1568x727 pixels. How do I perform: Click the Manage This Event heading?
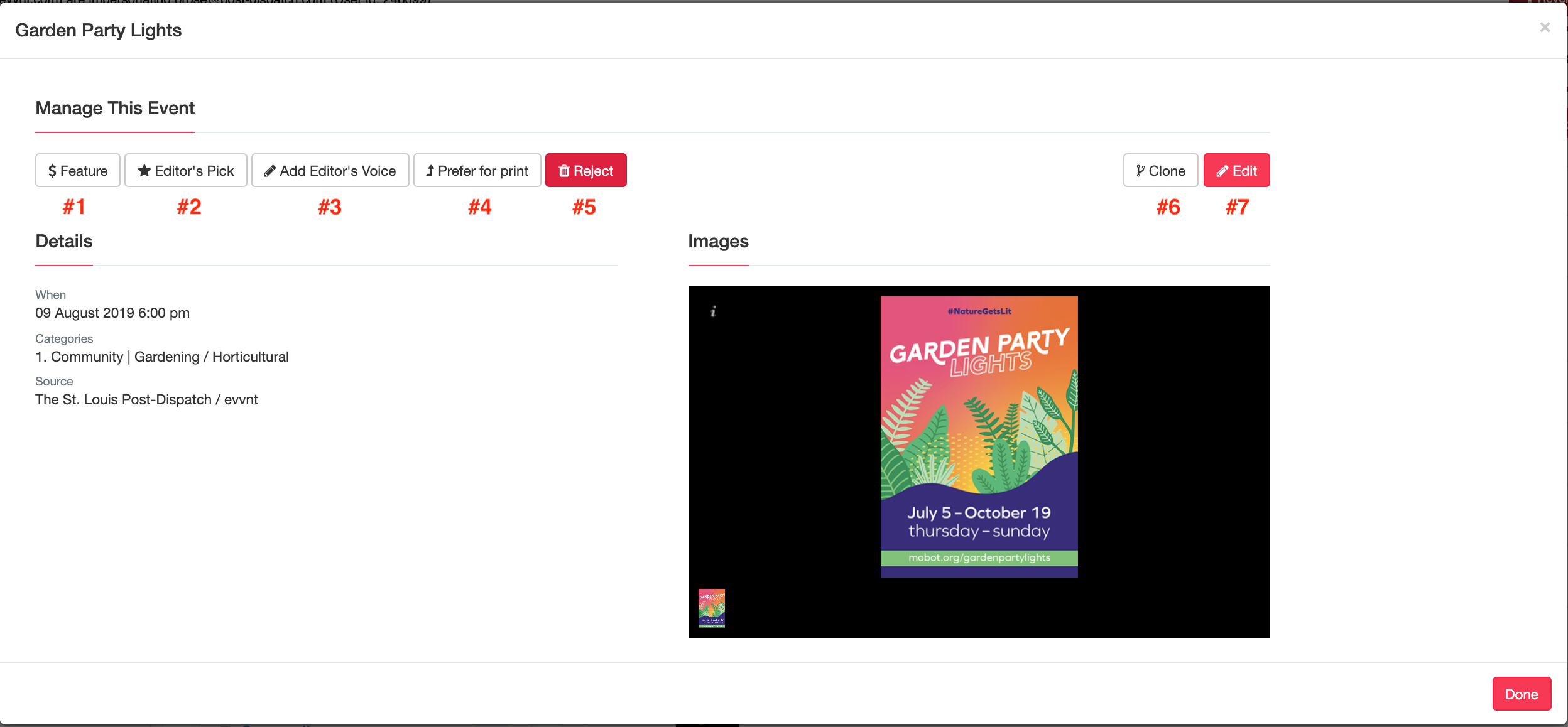(x=115, y=108)
